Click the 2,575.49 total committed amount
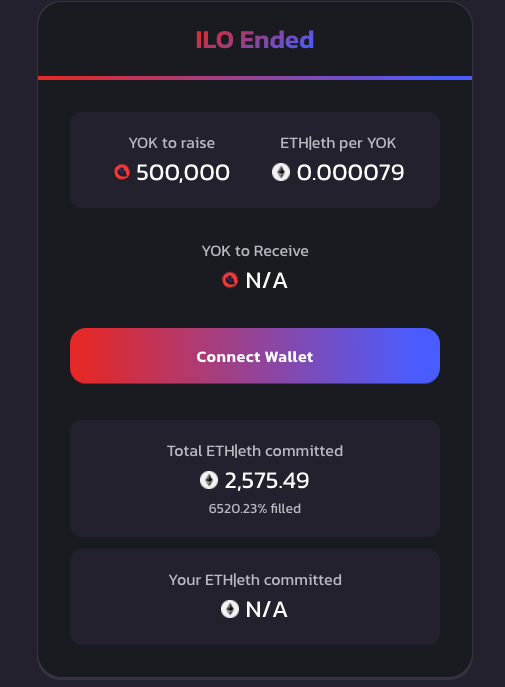The width and height of the screenshot is (505, 687). click(267, 481)
